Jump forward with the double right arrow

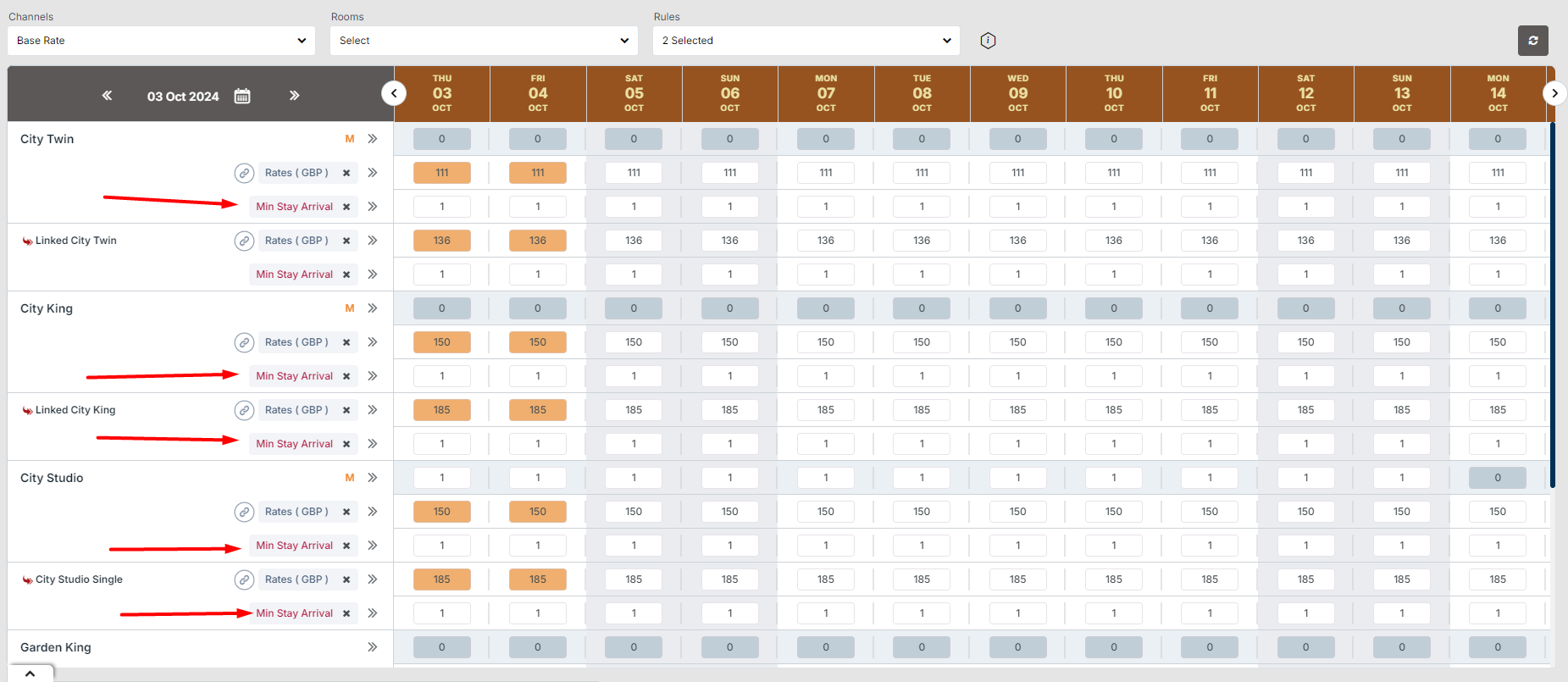tap(294, 96)
